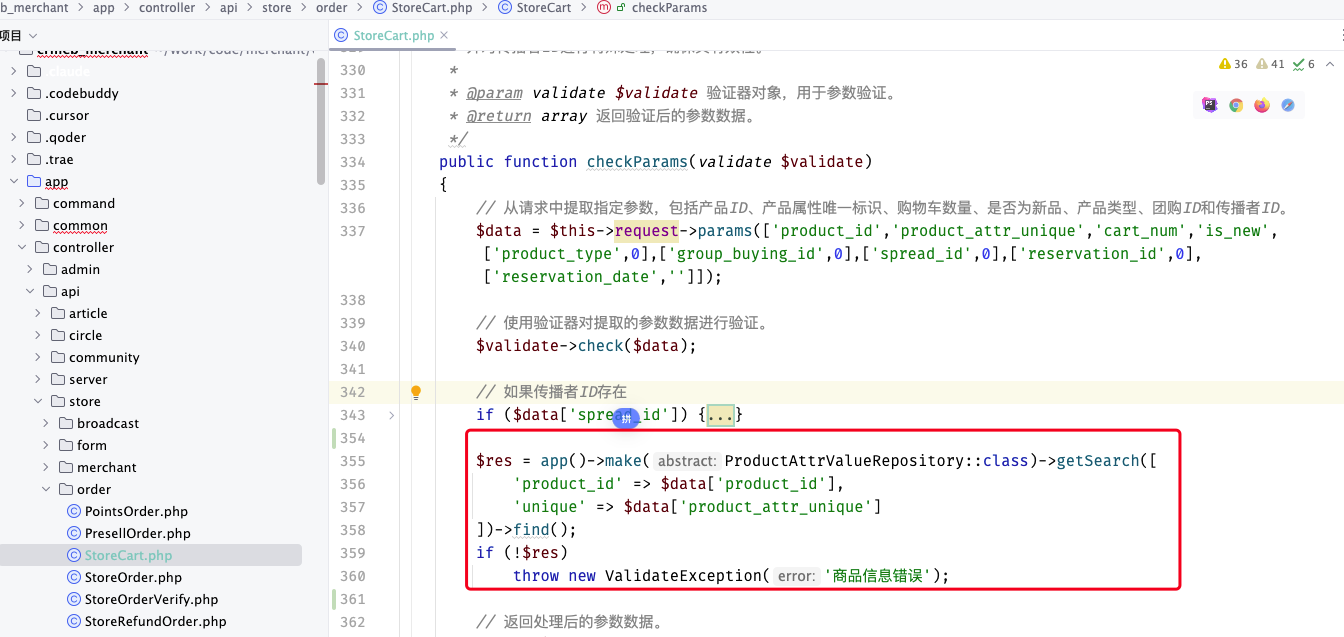The image size is (1344, 637).
Task: Open built-in PhpStorm preview
Action: [x=1210, y=105]
